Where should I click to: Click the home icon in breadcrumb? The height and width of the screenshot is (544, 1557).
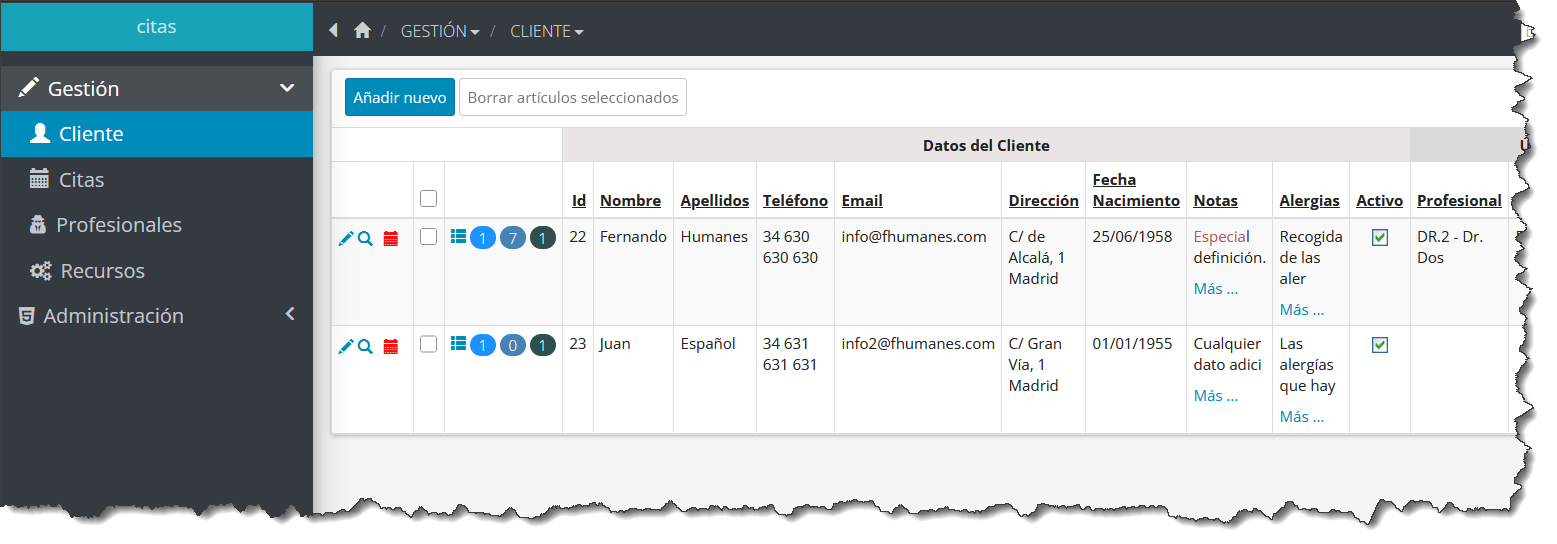point(362,31)
